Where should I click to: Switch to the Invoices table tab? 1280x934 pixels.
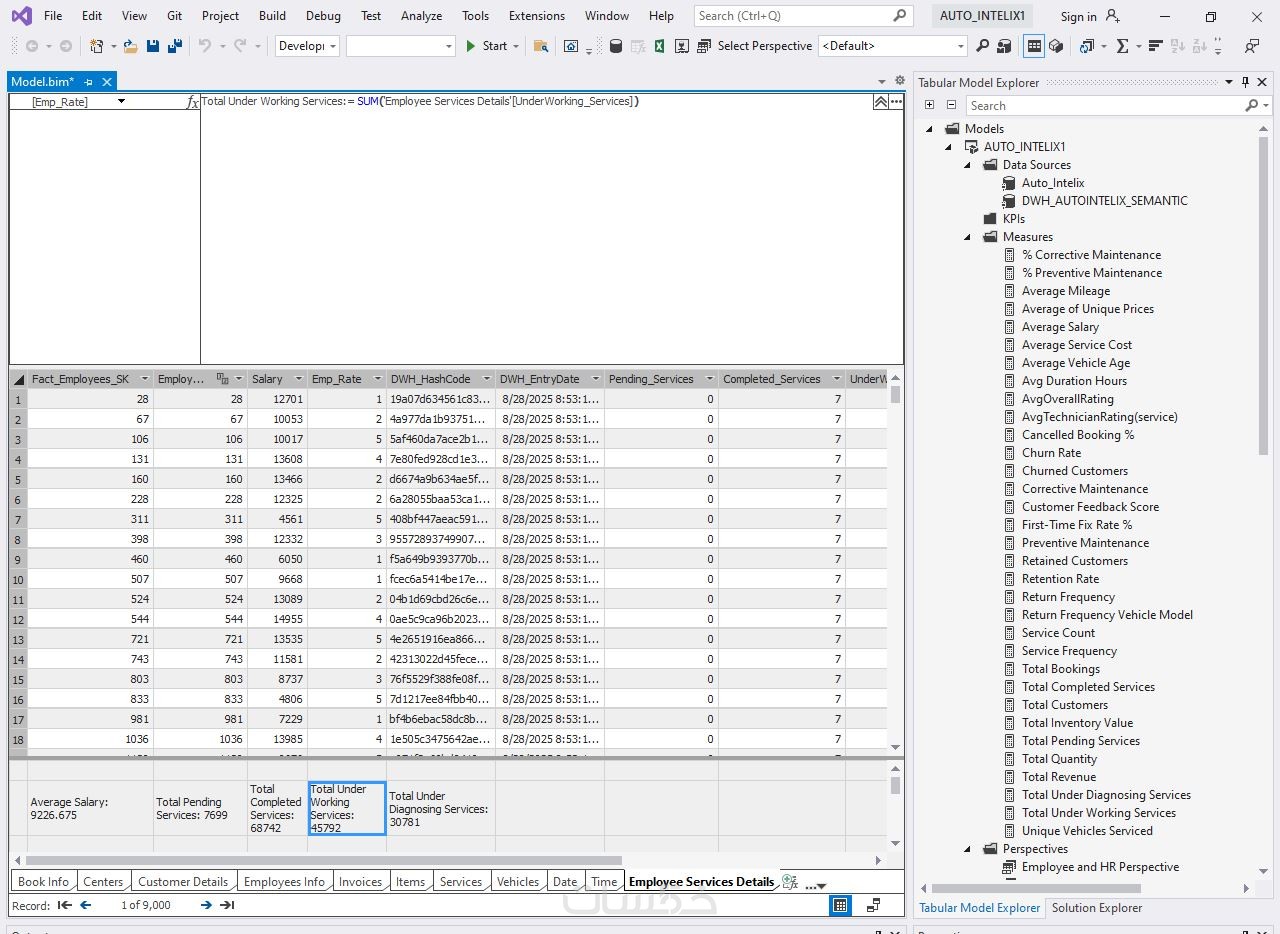click(x=360, y=882)
